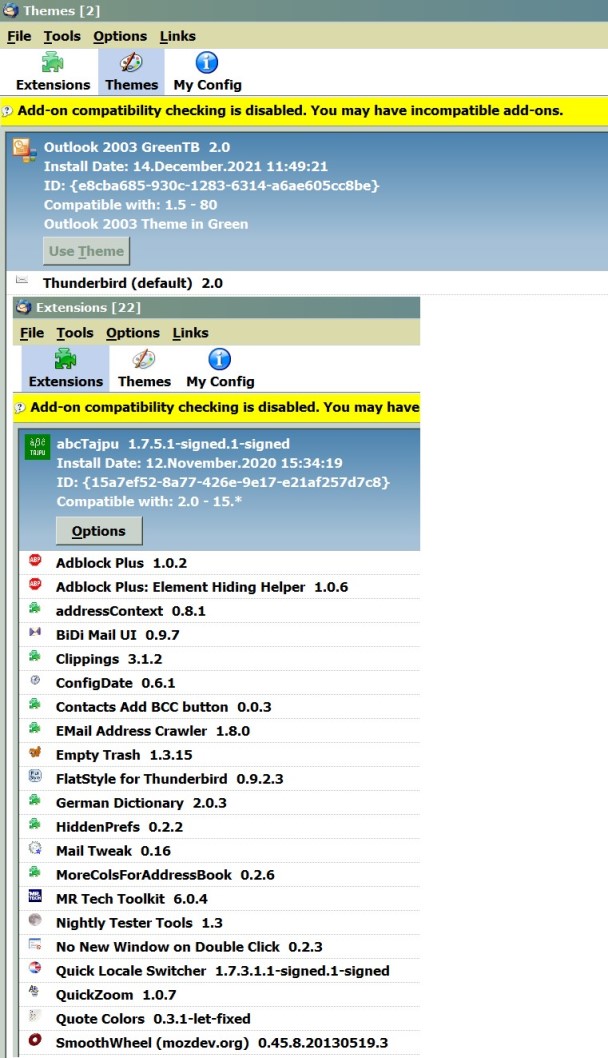Viewport: 608px width, 1058px height.
Task: Click compatibility warning bar in Themes window
Action: [x=304, y=111]
